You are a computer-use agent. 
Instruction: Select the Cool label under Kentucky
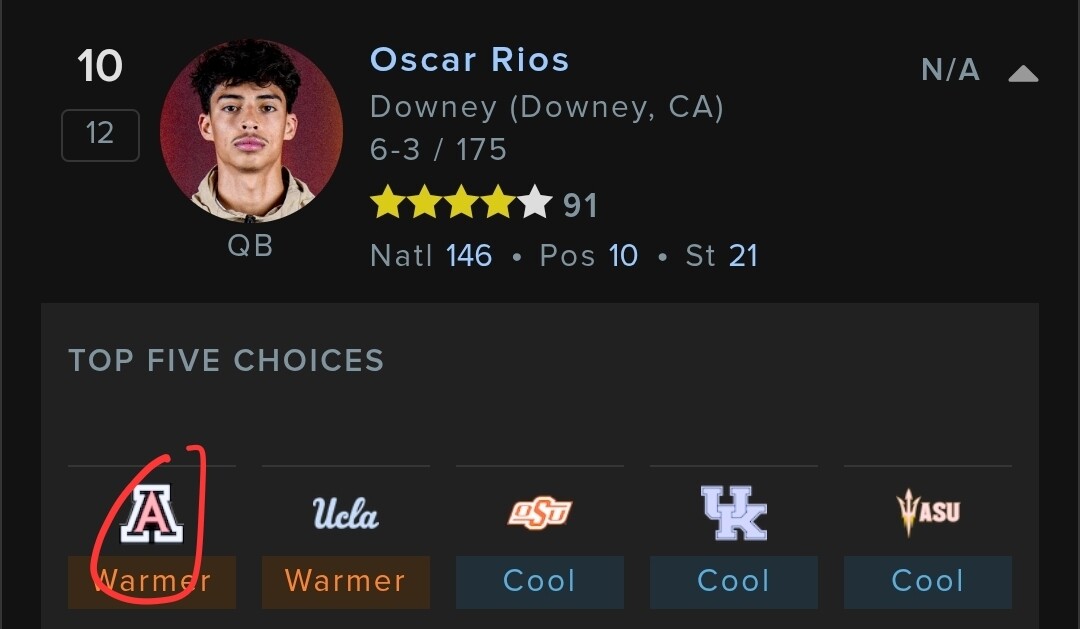pyautogui.click(x=733, y=581)
